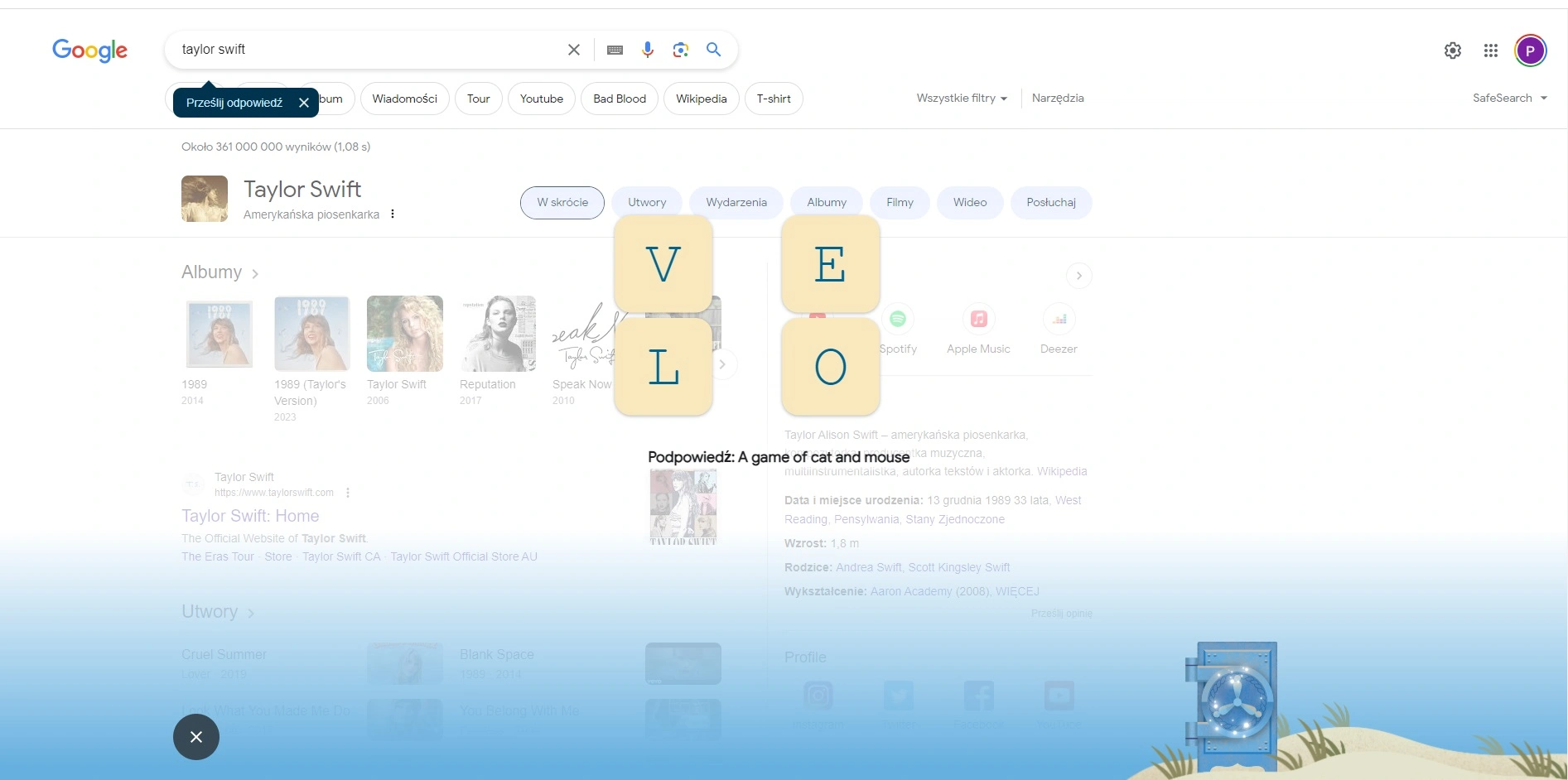Switch to the Posłuchaj tab
This screenshot has width=1568, height=780.
(x=1051, y=202)
